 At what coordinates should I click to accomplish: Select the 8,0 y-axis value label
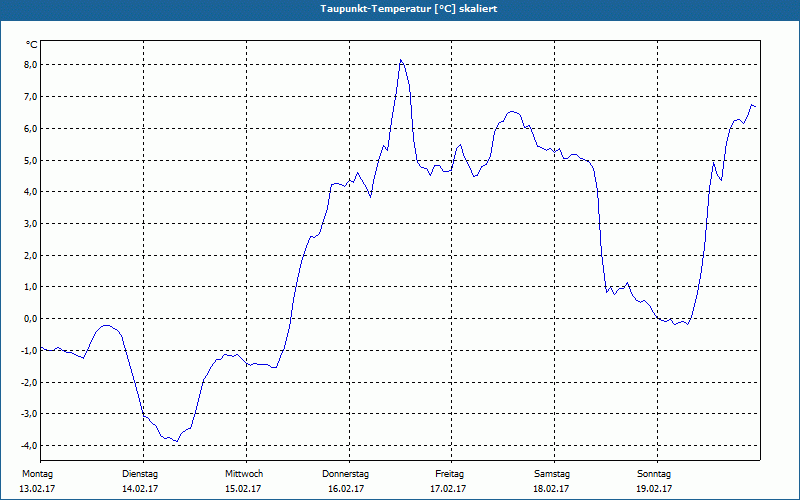(29, 65)
